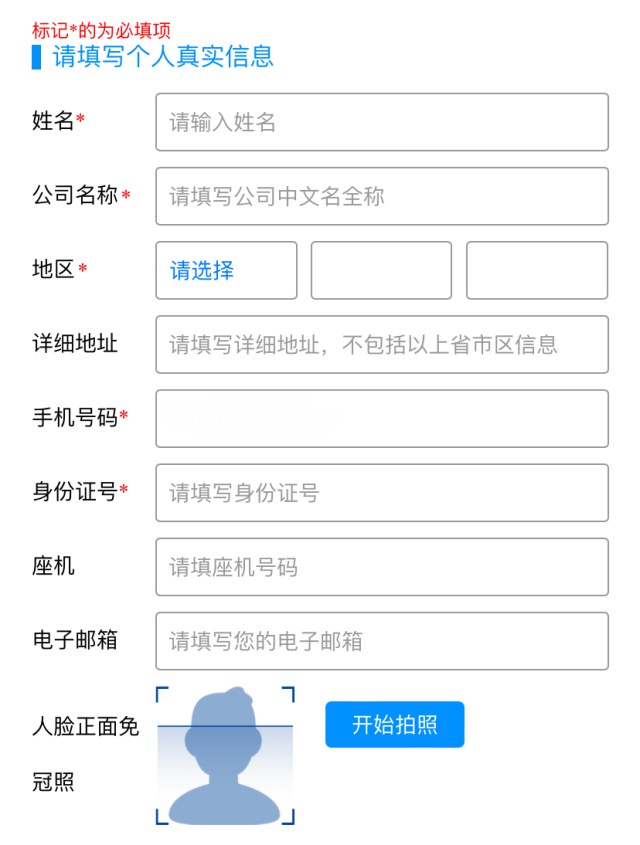Open the last 地区 district dropdown

[537, 270]
